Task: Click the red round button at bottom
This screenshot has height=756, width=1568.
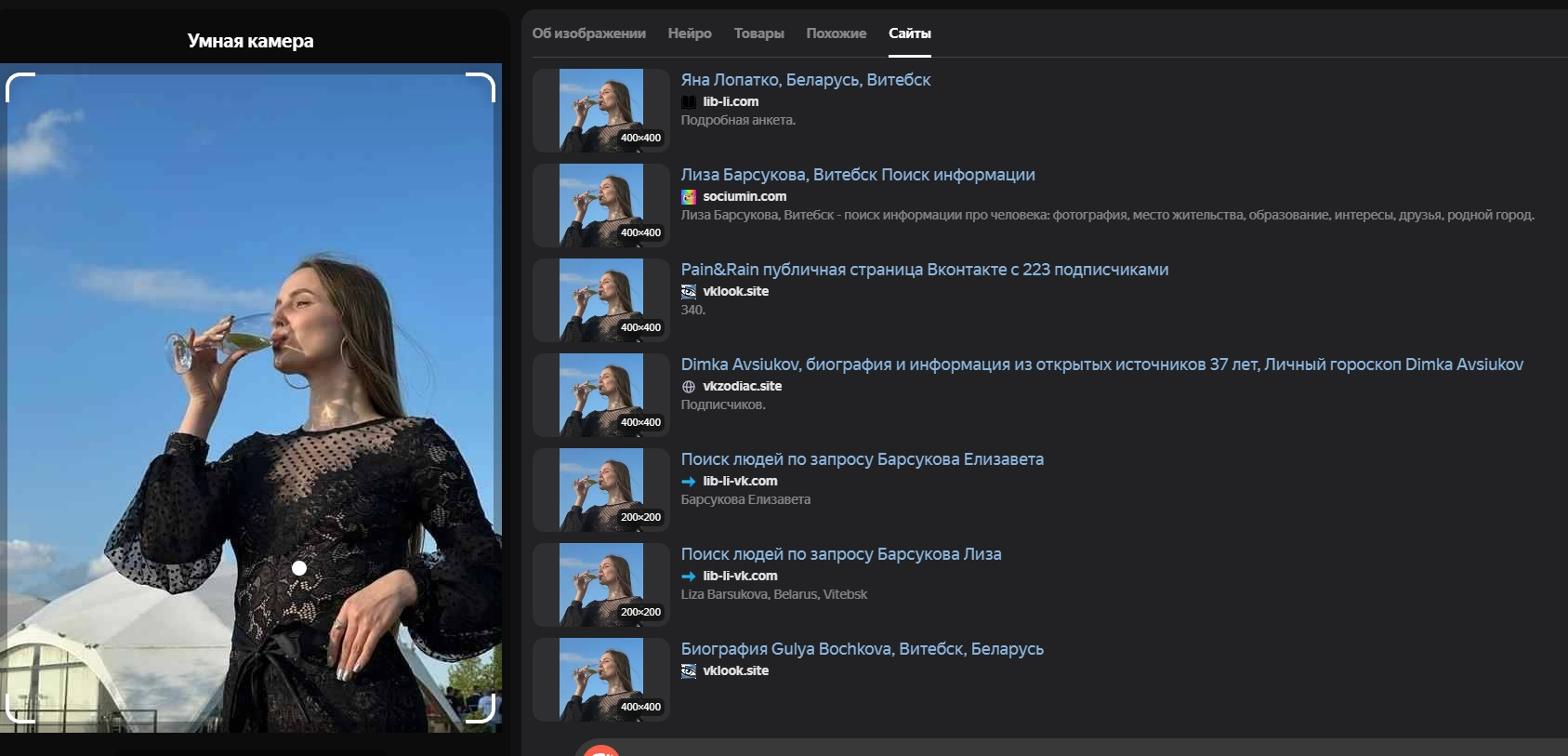Action: point(601,750)
